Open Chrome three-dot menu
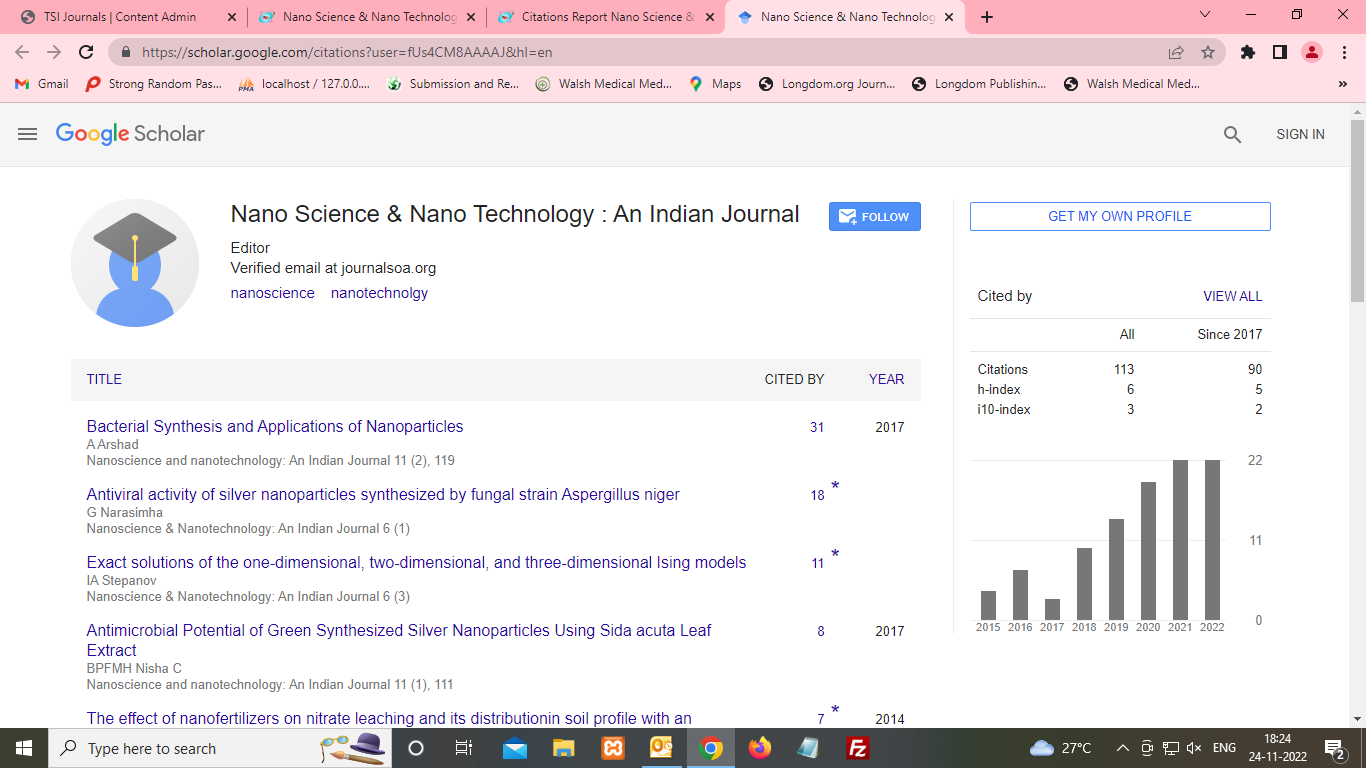The width and height of the screenshot is (1366, 768). tap(1343, 52)
